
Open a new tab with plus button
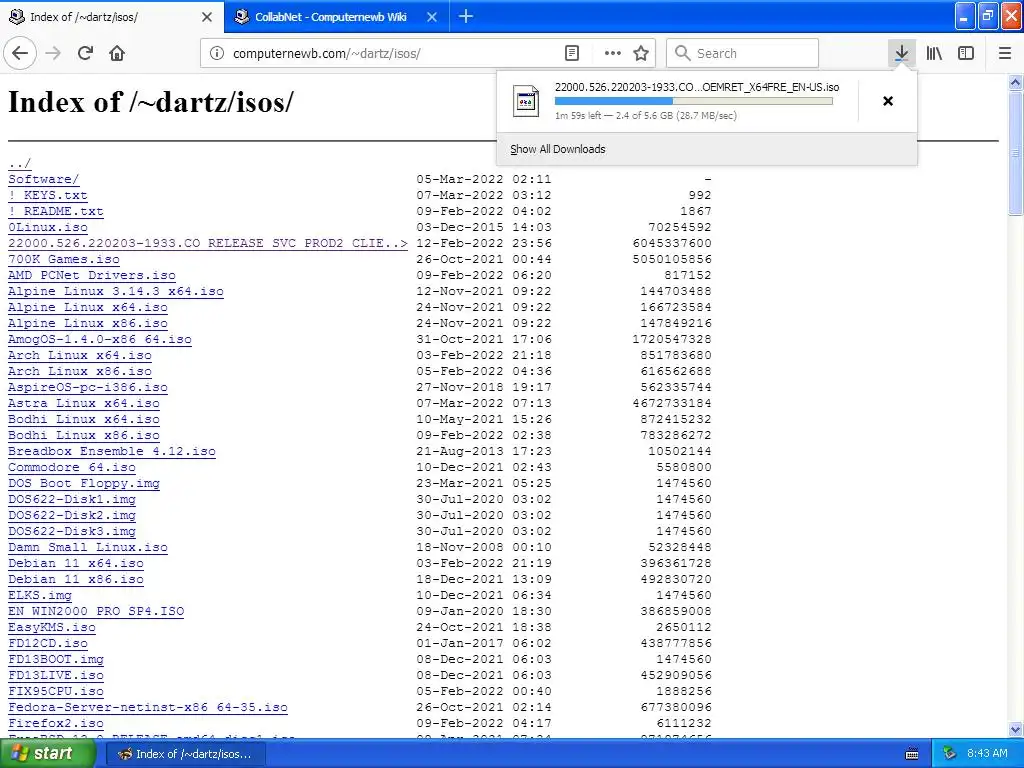coord(466,16)
